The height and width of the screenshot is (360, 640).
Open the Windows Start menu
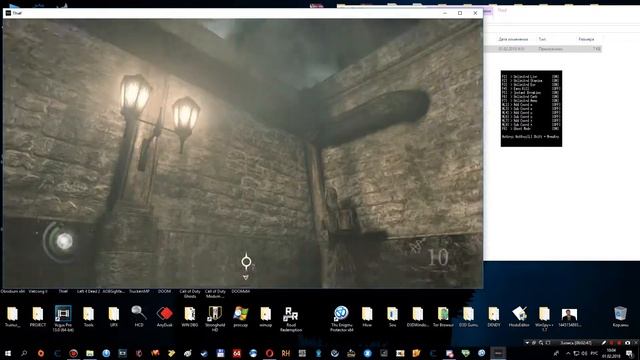coord(8,353)
